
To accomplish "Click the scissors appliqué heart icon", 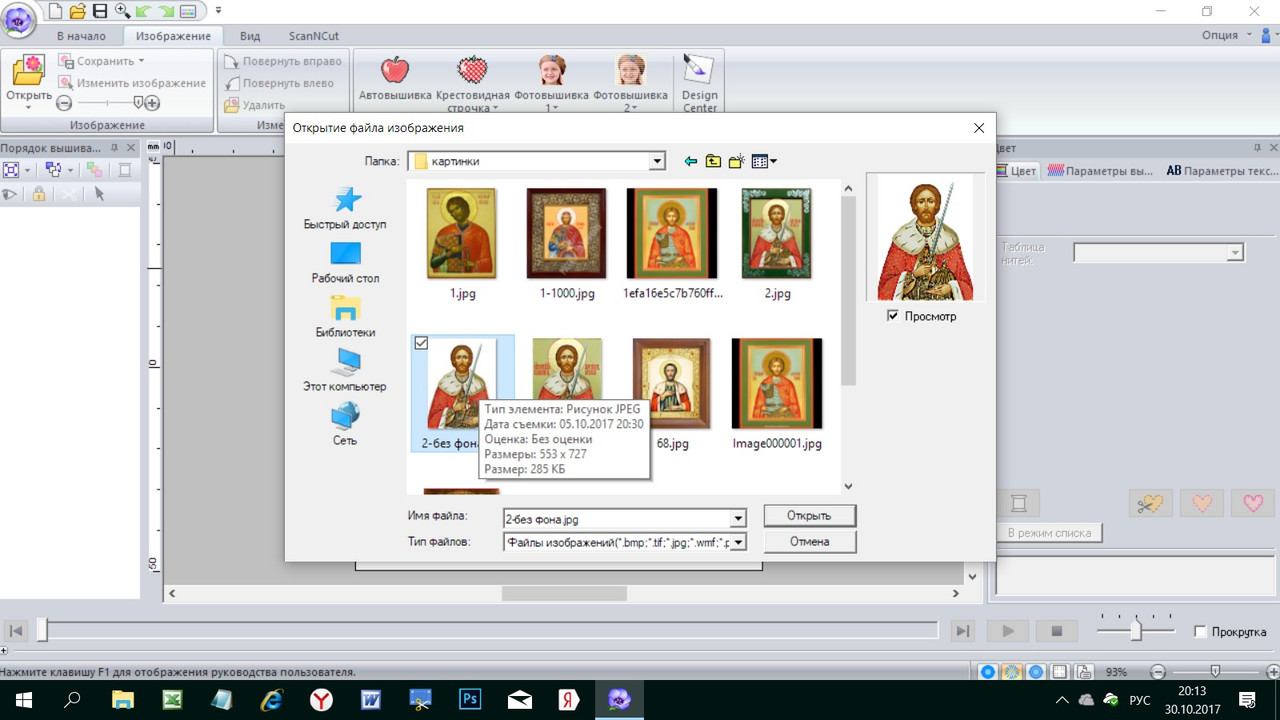I will click(x=1150, y=503).
